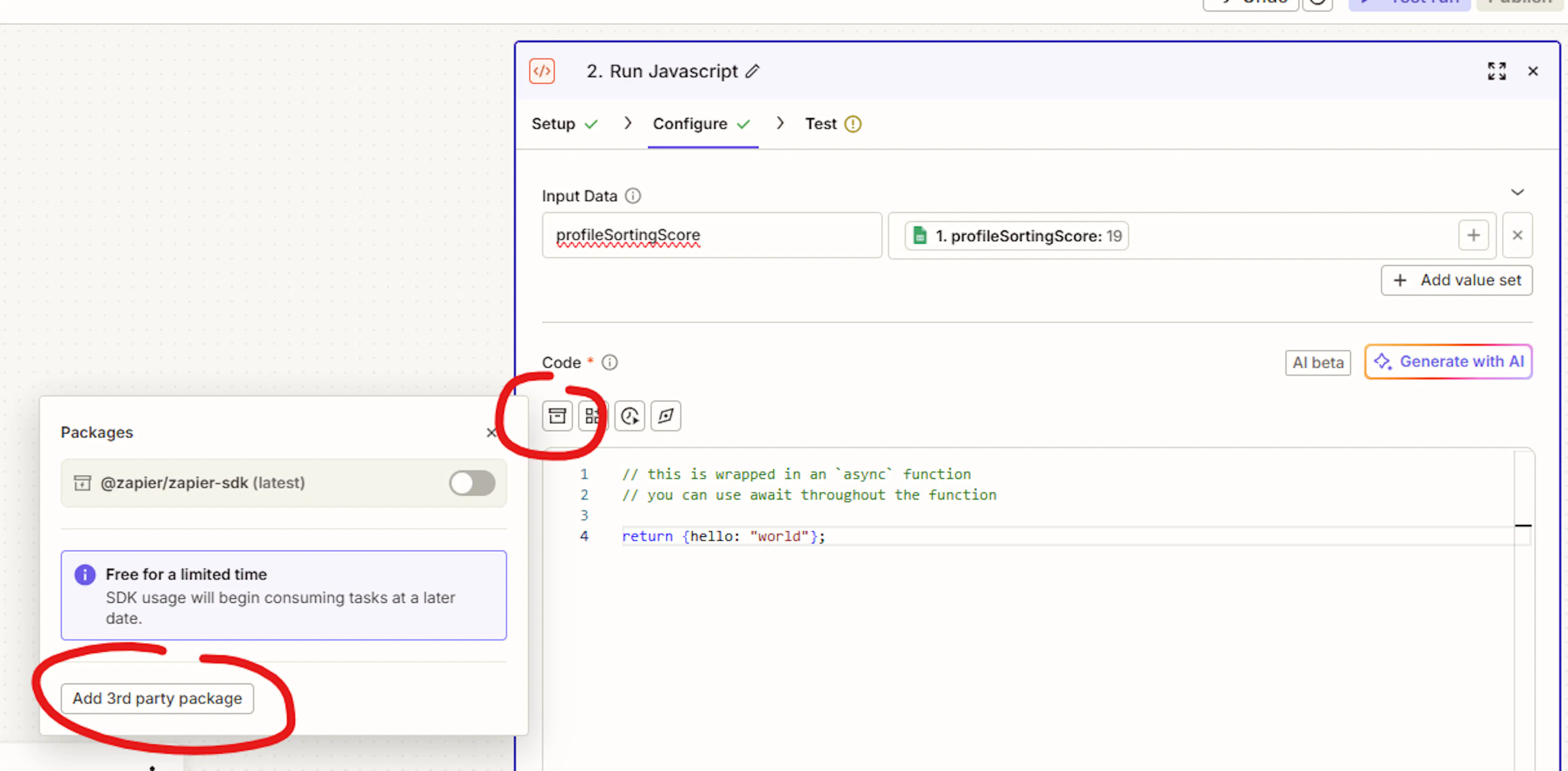Image resolution: width=1568 pixels, height=771 pixels.
Task: Expand the step panel to fullscreen
Action: 1497,71
